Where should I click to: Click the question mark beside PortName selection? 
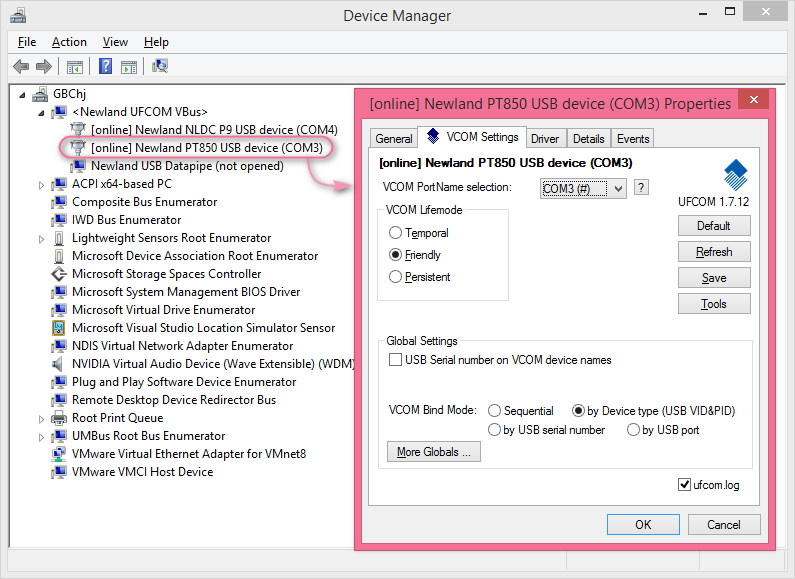click(x=641, y=188)
